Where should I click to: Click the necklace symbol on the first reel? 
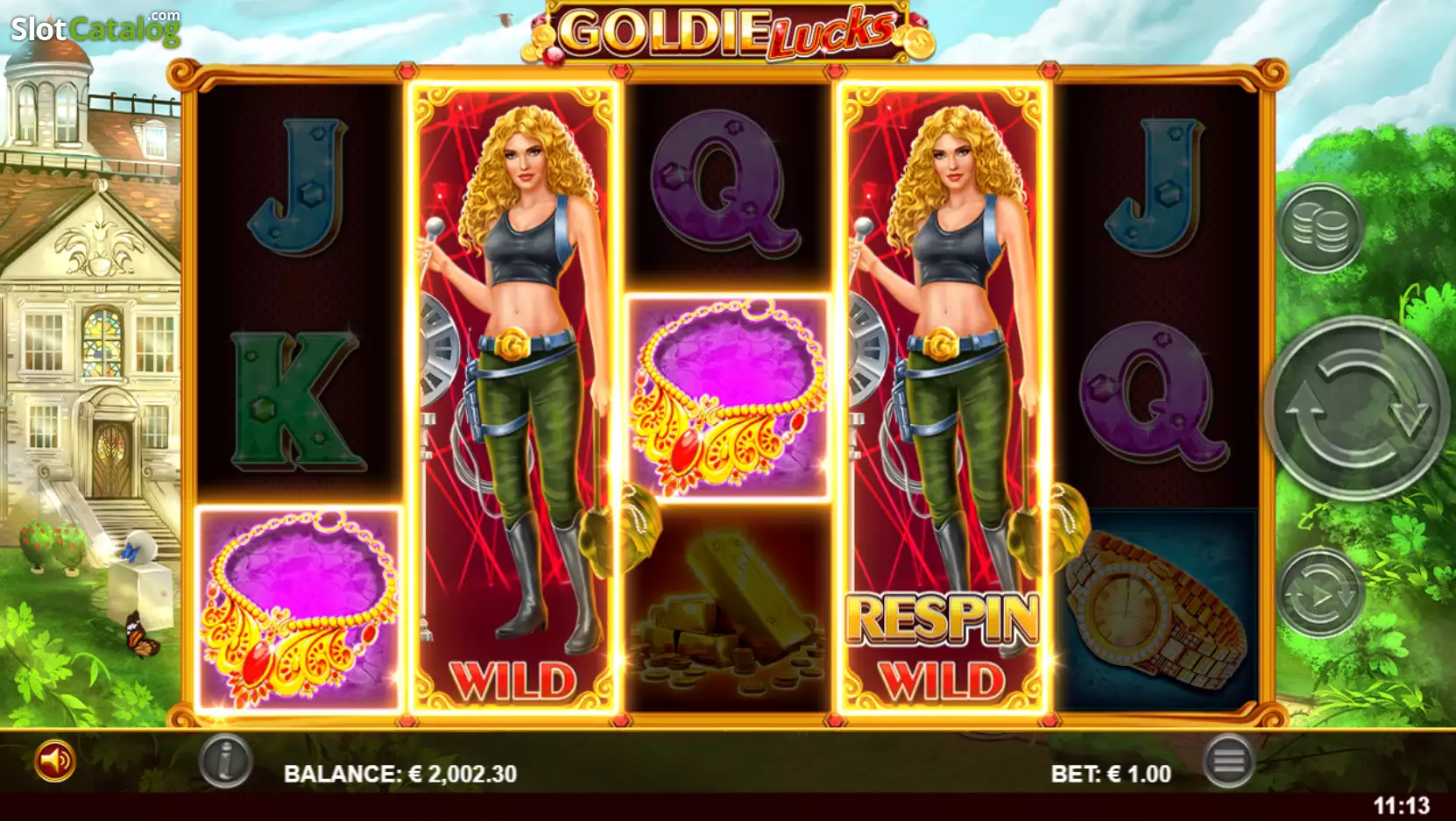coord(299,609)
